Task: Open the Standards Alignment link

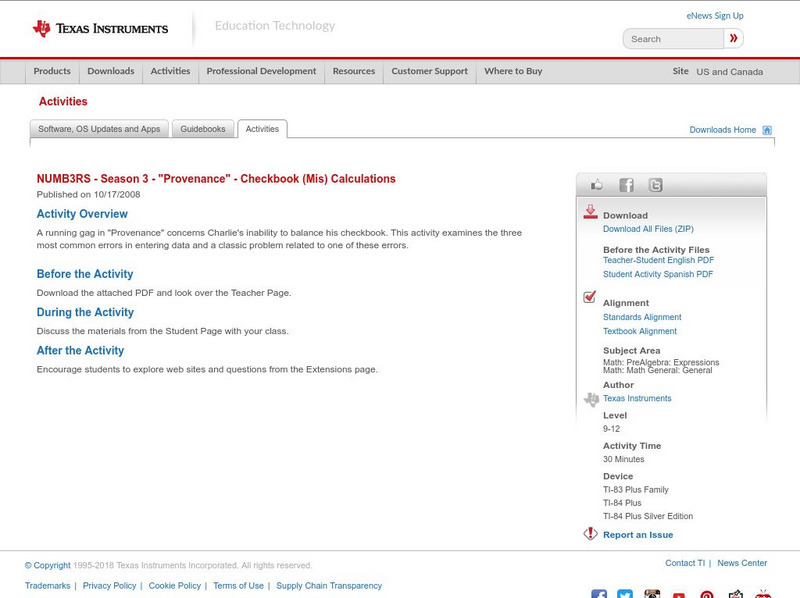Action: [642, 317]
